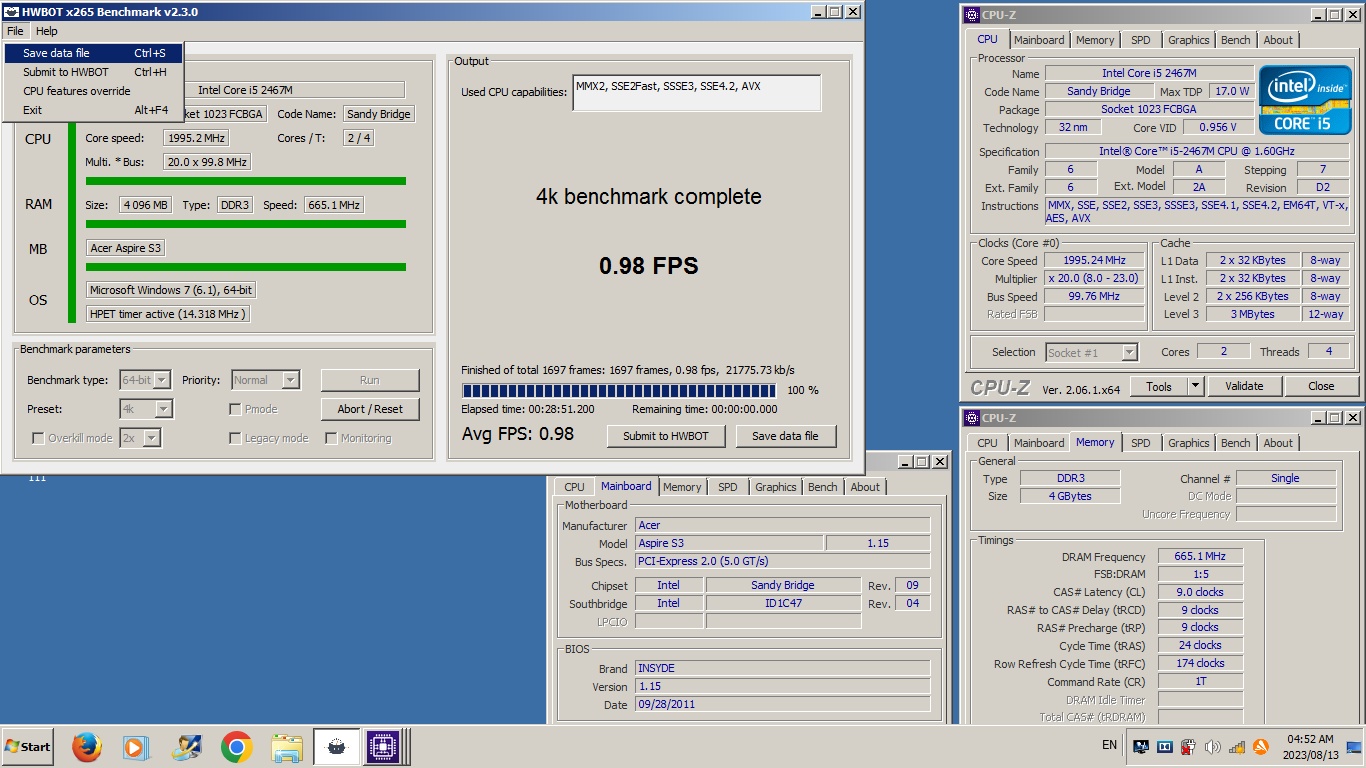1366x768 pixels.
Task: Click the Intel Core i5 logo in CPU-Z
Action: tap(1304, 99)
